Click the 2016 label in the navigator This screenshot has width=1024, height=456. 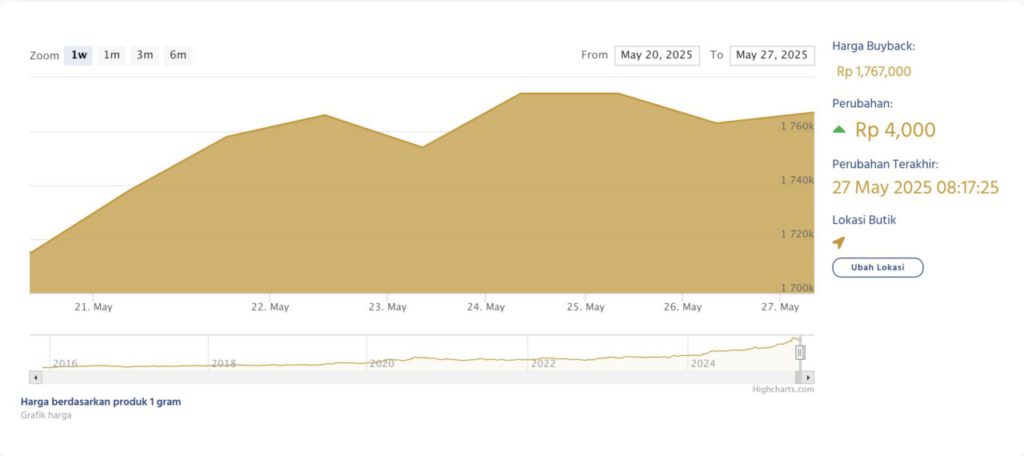click(65, 364)
